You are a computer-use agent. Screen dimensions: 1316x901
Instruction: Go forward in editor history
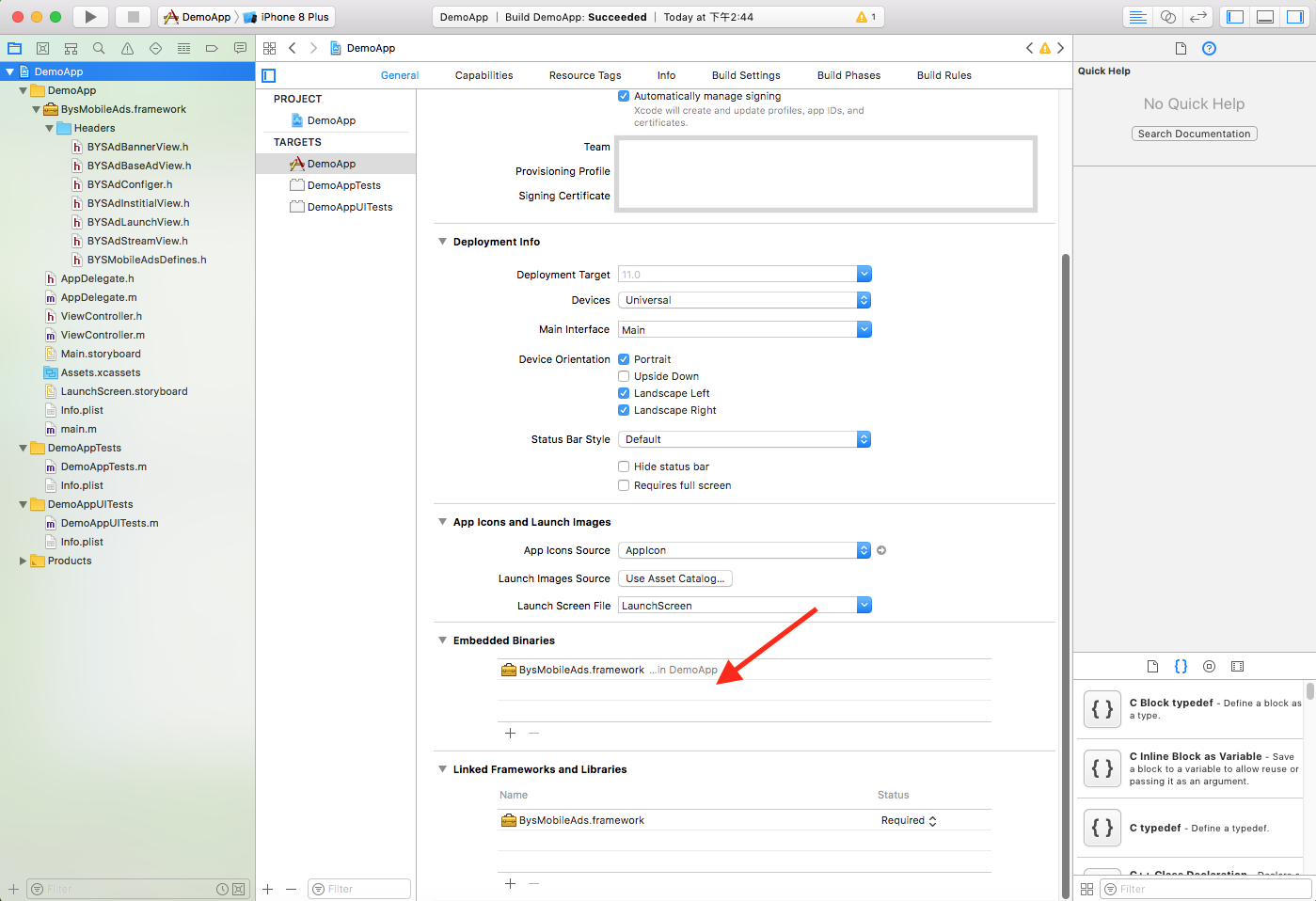point(313,48)
